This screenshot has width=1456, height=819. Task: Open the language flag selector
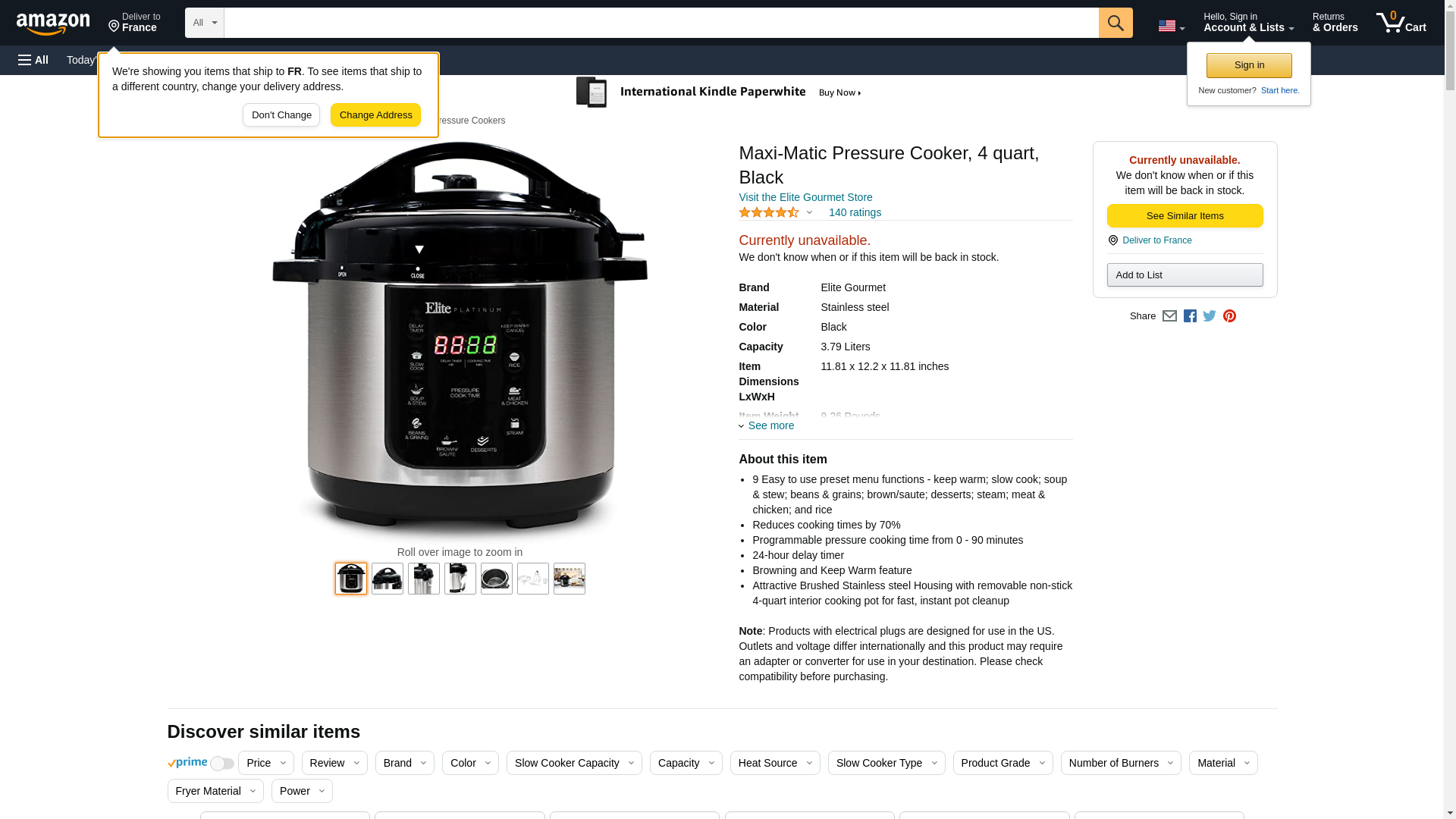pyautogui.click(x=1171, y=26)
